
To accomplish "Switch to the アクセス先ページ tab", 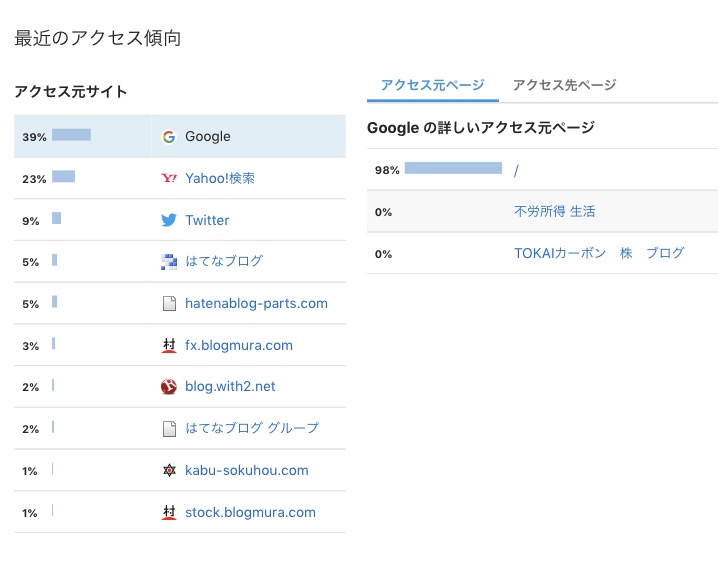I will point(565,85).
